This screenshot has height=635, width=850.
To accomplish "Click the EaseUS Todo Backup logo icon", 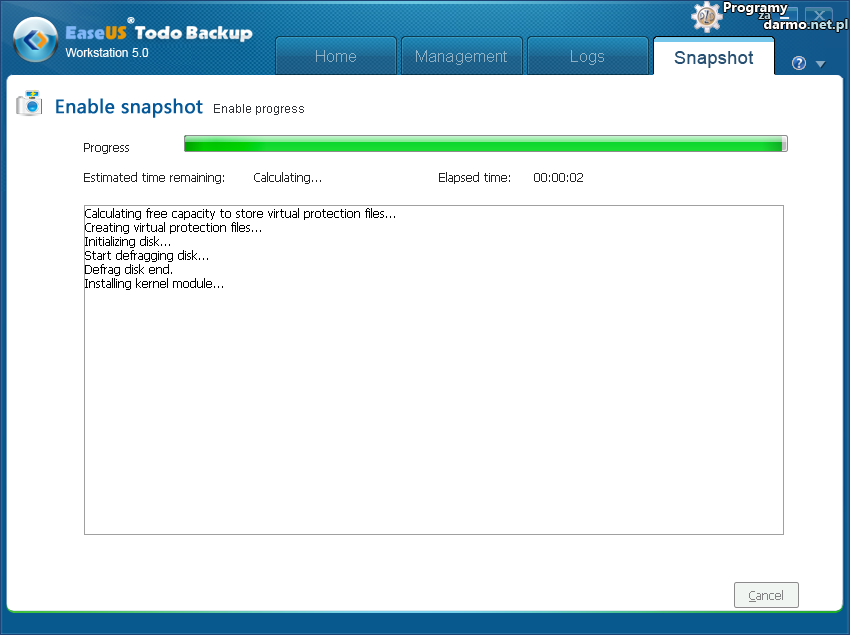I will click(36, 41).
